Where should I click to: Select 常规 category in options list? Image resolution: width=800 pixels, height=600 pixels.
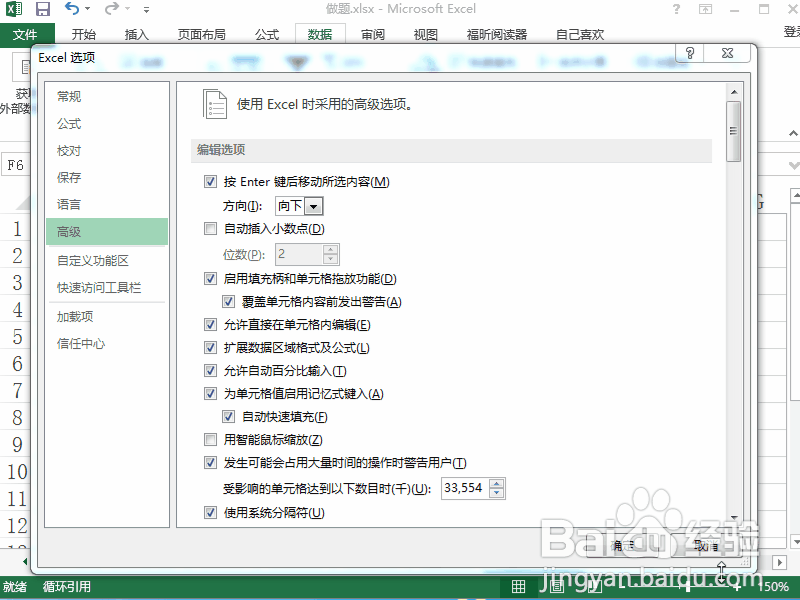click(x=107, y=96)
